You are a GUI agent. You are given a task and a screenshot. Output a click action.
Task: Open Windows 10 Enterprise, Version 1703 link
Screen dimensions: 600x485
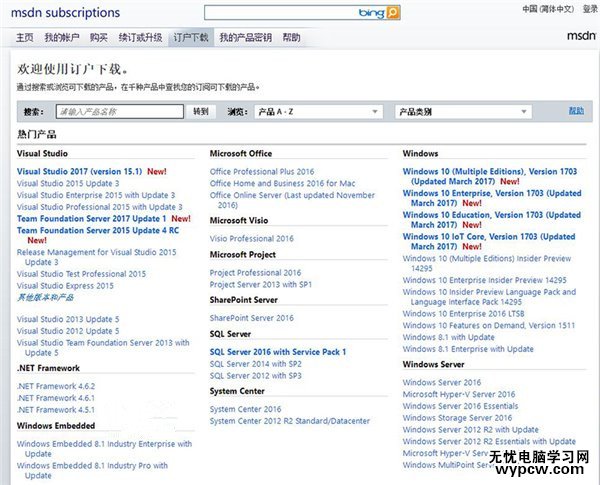[x=492, y=198]
